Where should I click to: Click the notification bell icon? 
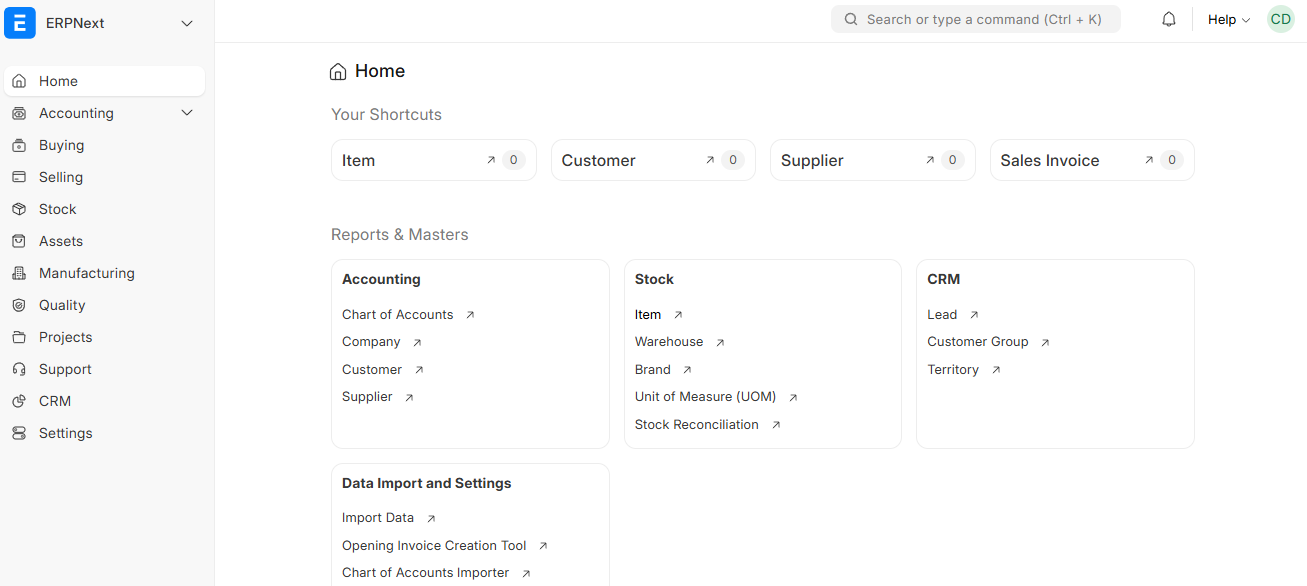(x=1168, y=18)
